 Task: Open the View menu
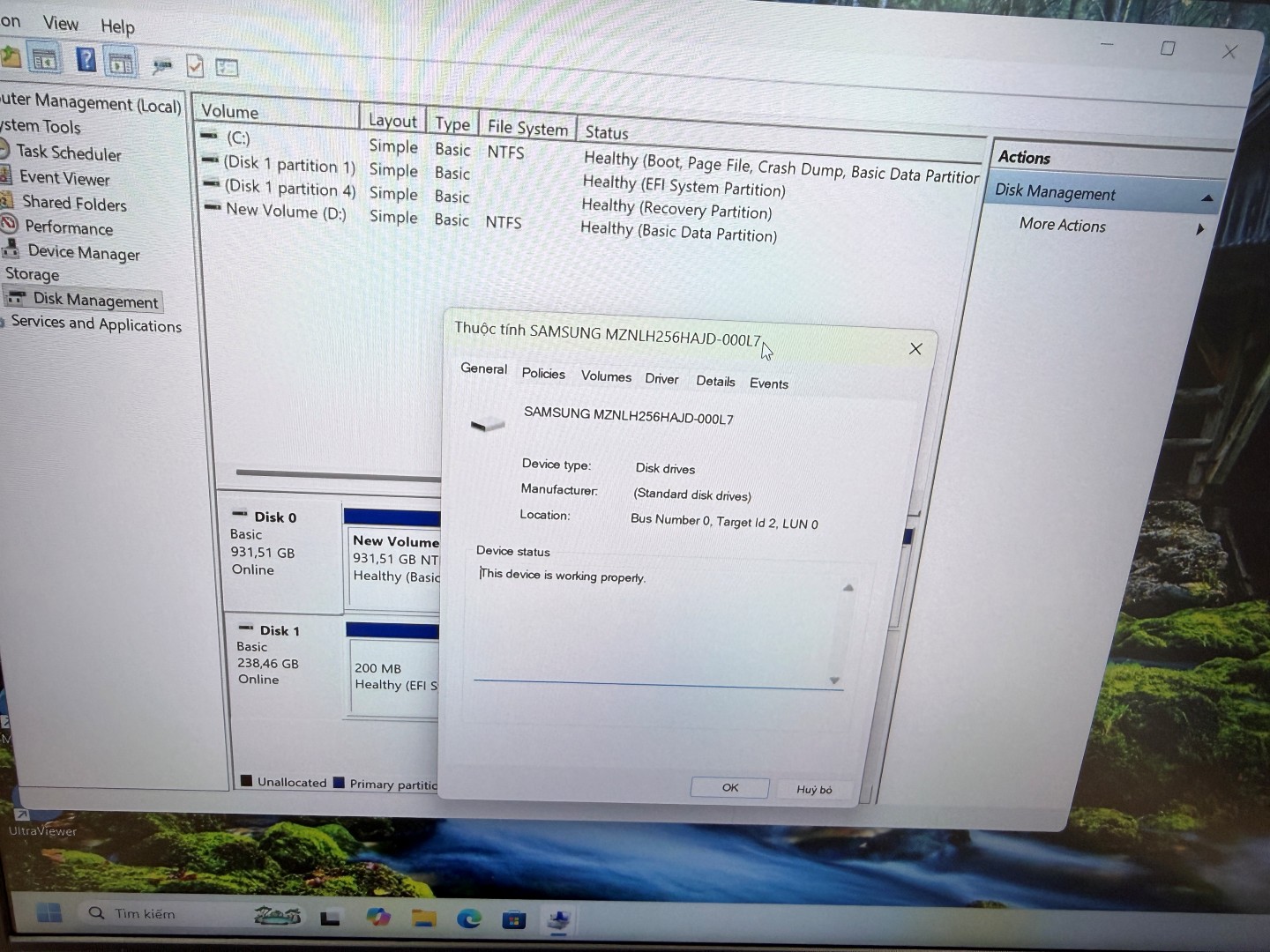(x=61, y=24)
